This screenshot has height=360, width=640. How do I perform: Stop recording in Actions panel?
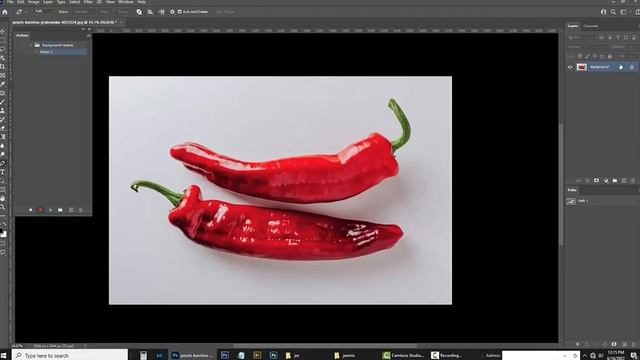click(x=31, y=210)
